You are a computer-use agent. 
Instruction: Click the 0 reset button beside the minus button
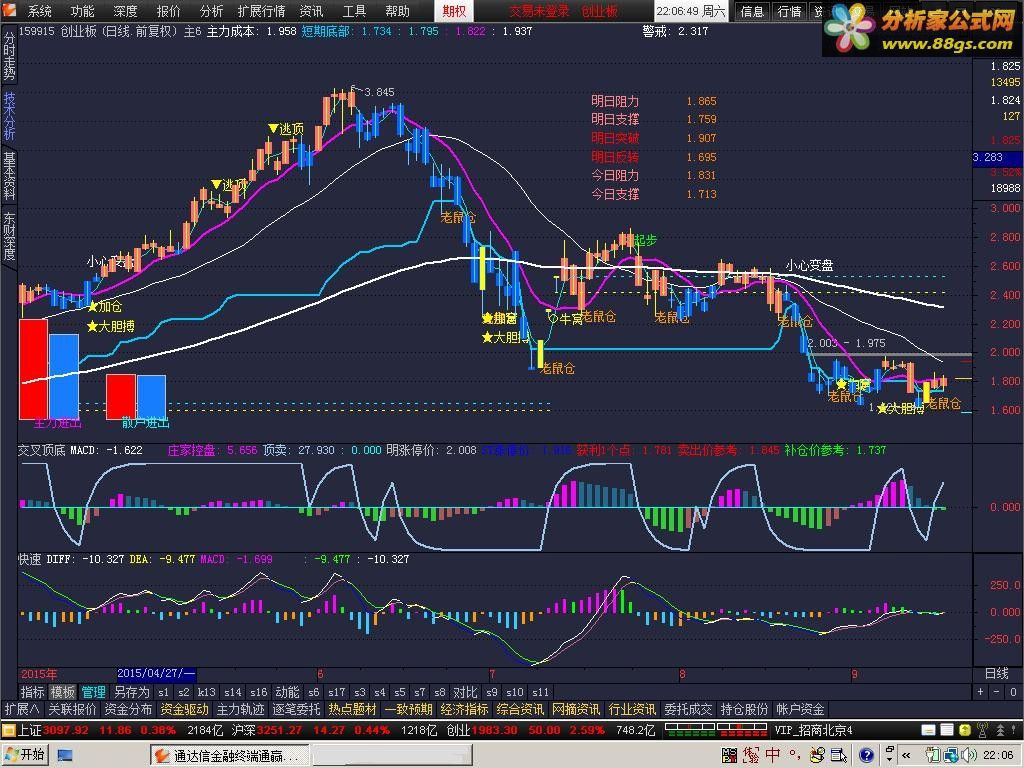click(x=1013, y=692)
